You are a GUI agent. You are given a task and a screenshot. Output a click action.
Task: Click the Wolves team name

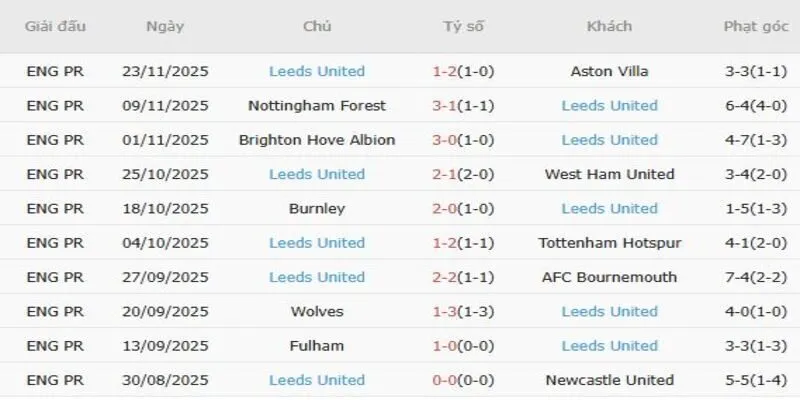pyautogui.click(x=317, y=311)
